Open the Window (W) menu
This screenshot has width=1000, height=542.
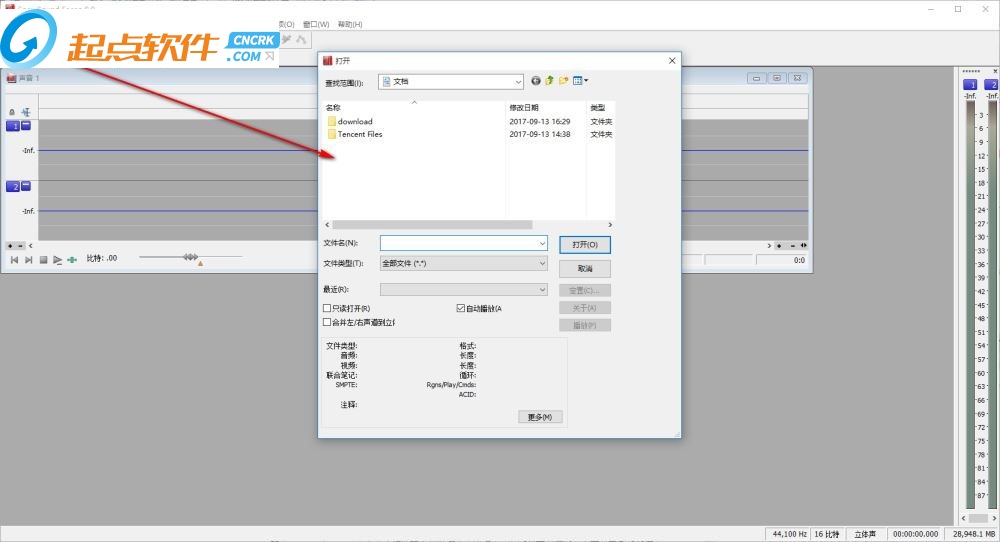tap(316, 24)
